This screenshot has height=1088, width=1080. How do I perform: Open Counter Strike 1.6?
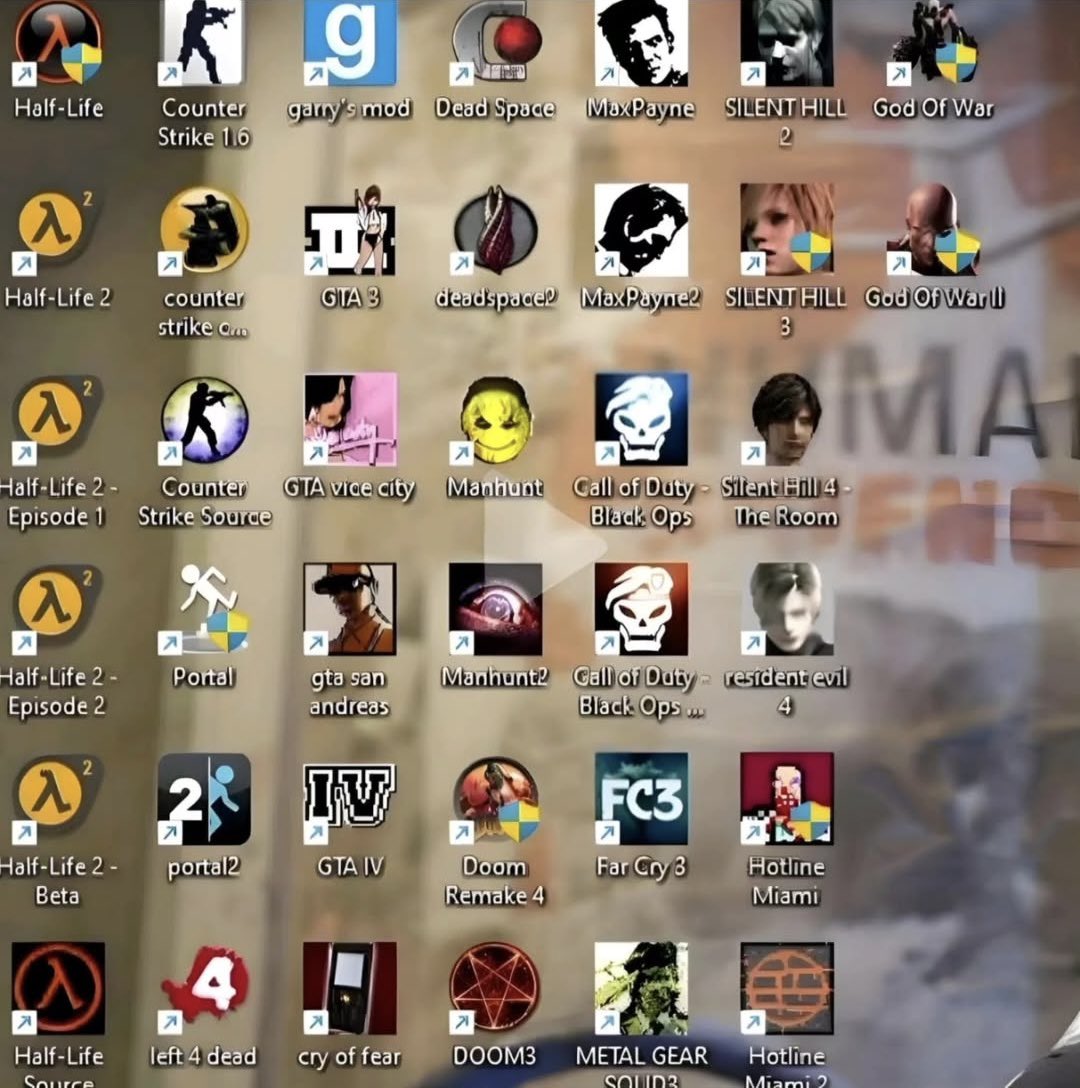202,45
